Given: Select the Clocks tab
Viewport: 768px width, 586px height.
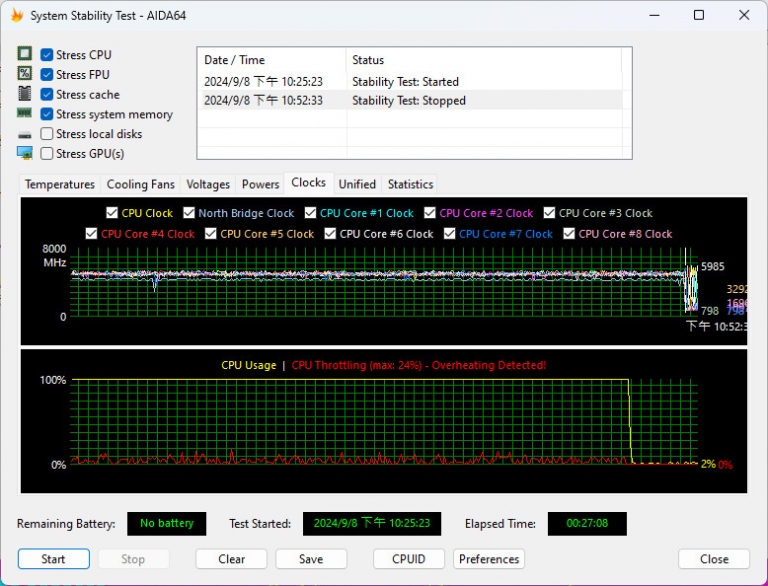Looking at the screenshot, I should click(x=309, y=183).
